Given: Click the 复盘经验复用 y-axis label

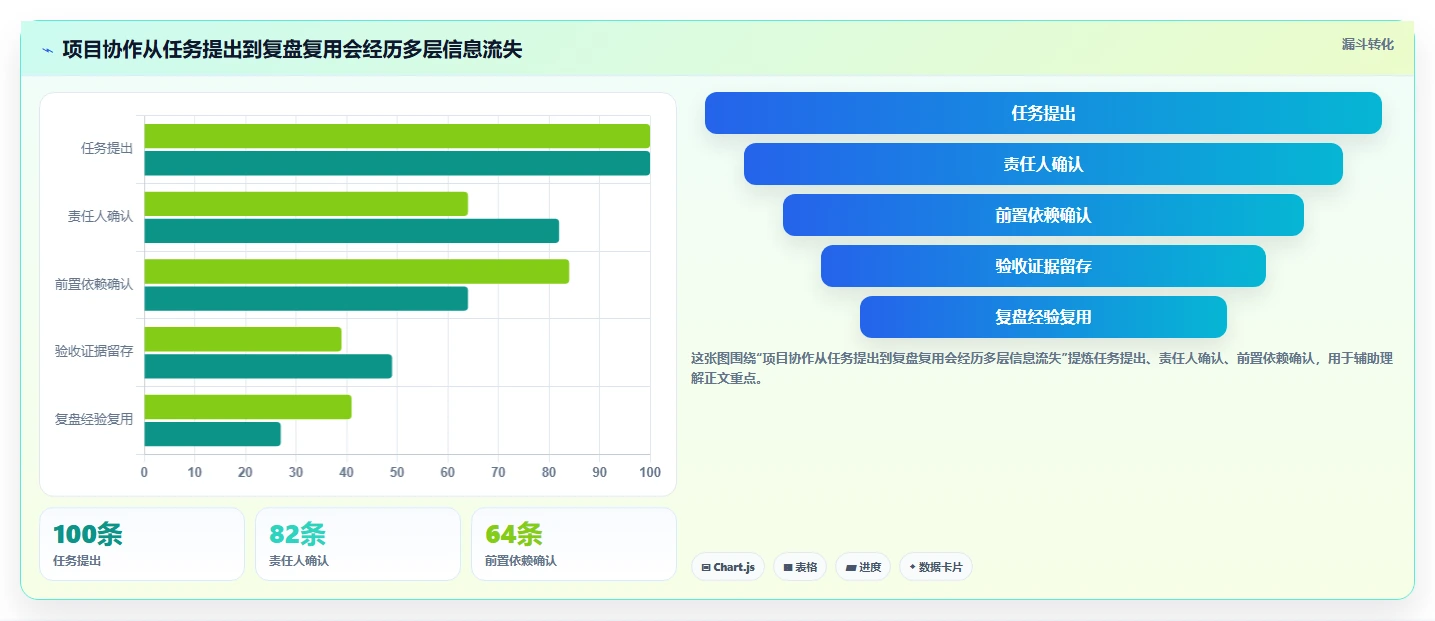Looking at the screenshot, I should pos(94,419).
